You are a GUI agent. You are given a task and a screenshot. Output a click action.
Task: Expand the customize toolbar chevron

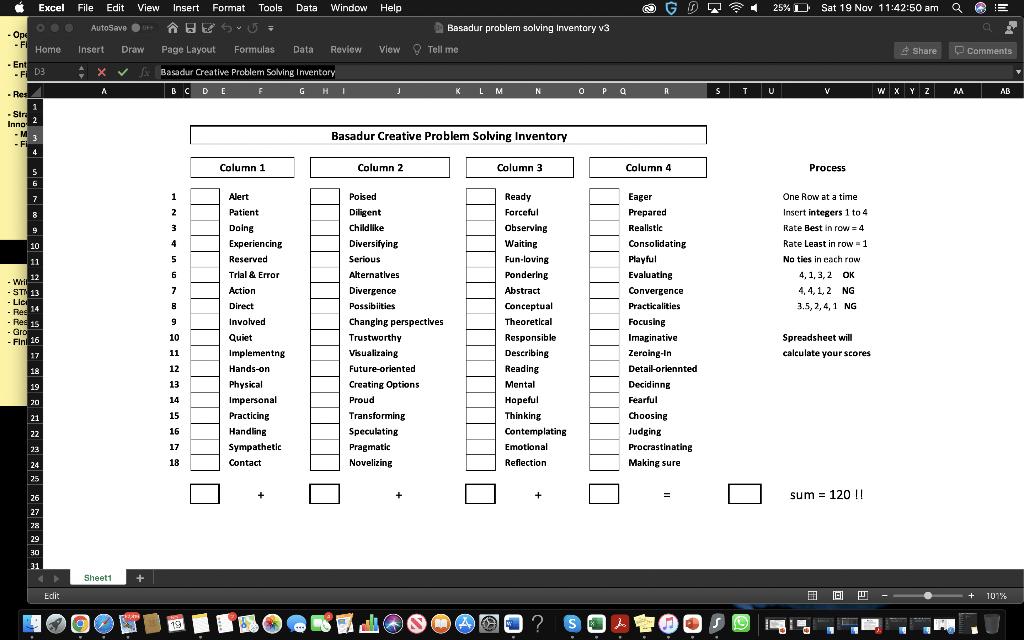(x=270, y=30)
